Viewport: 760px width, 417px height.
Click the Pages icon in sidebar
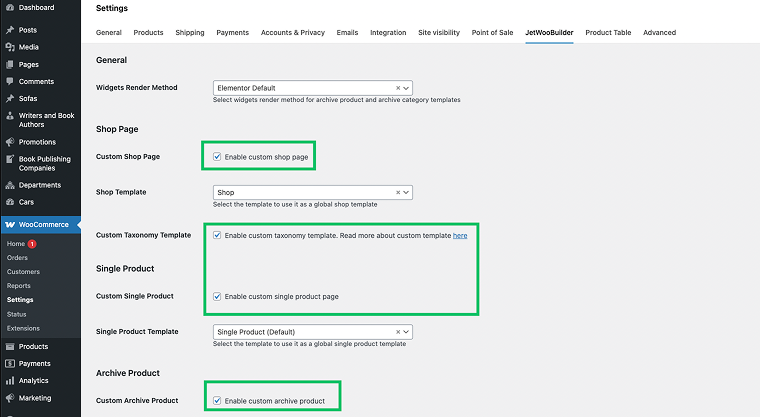click(10, 64)
